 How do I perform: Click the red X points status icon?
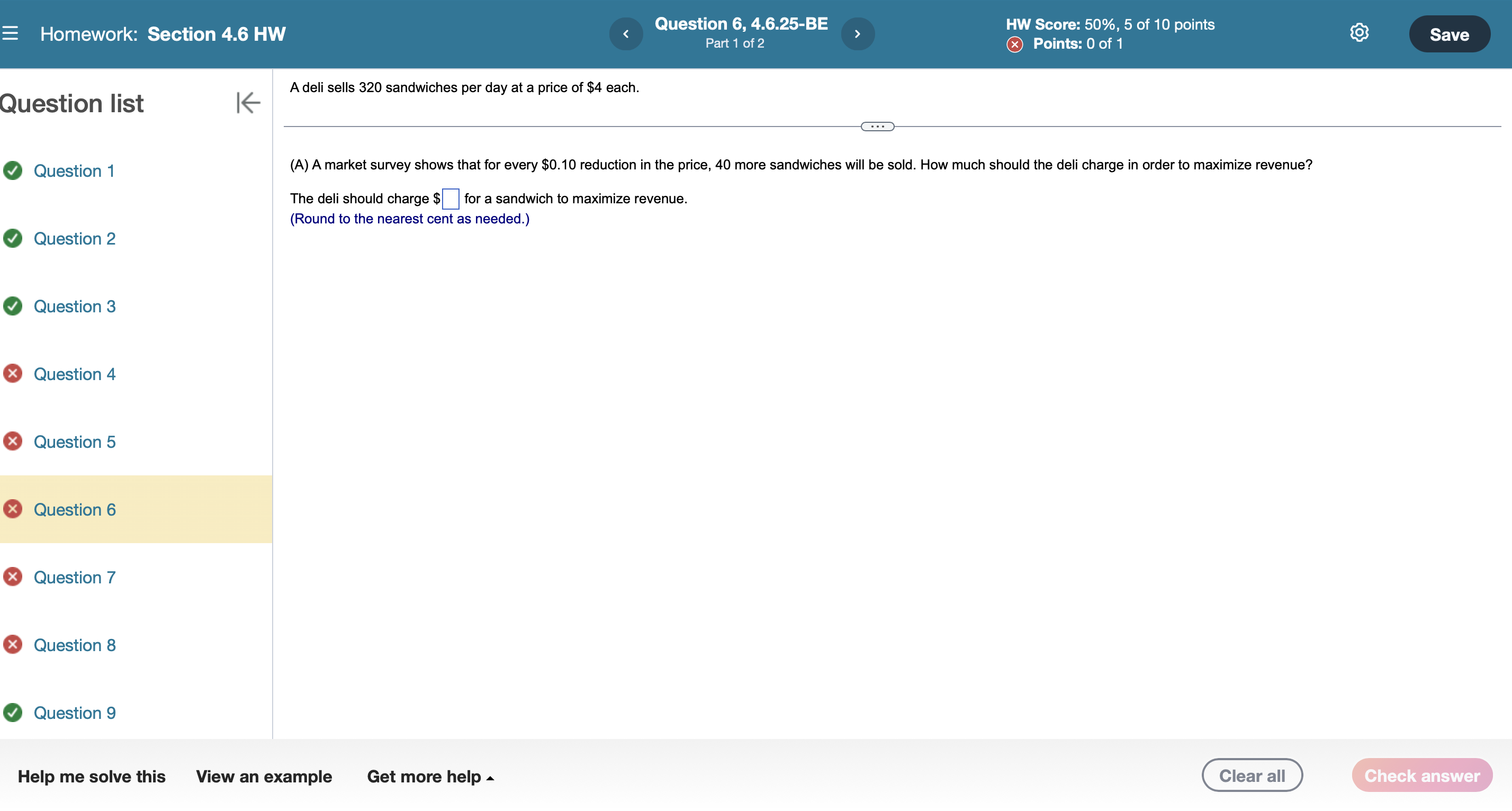1014,44
